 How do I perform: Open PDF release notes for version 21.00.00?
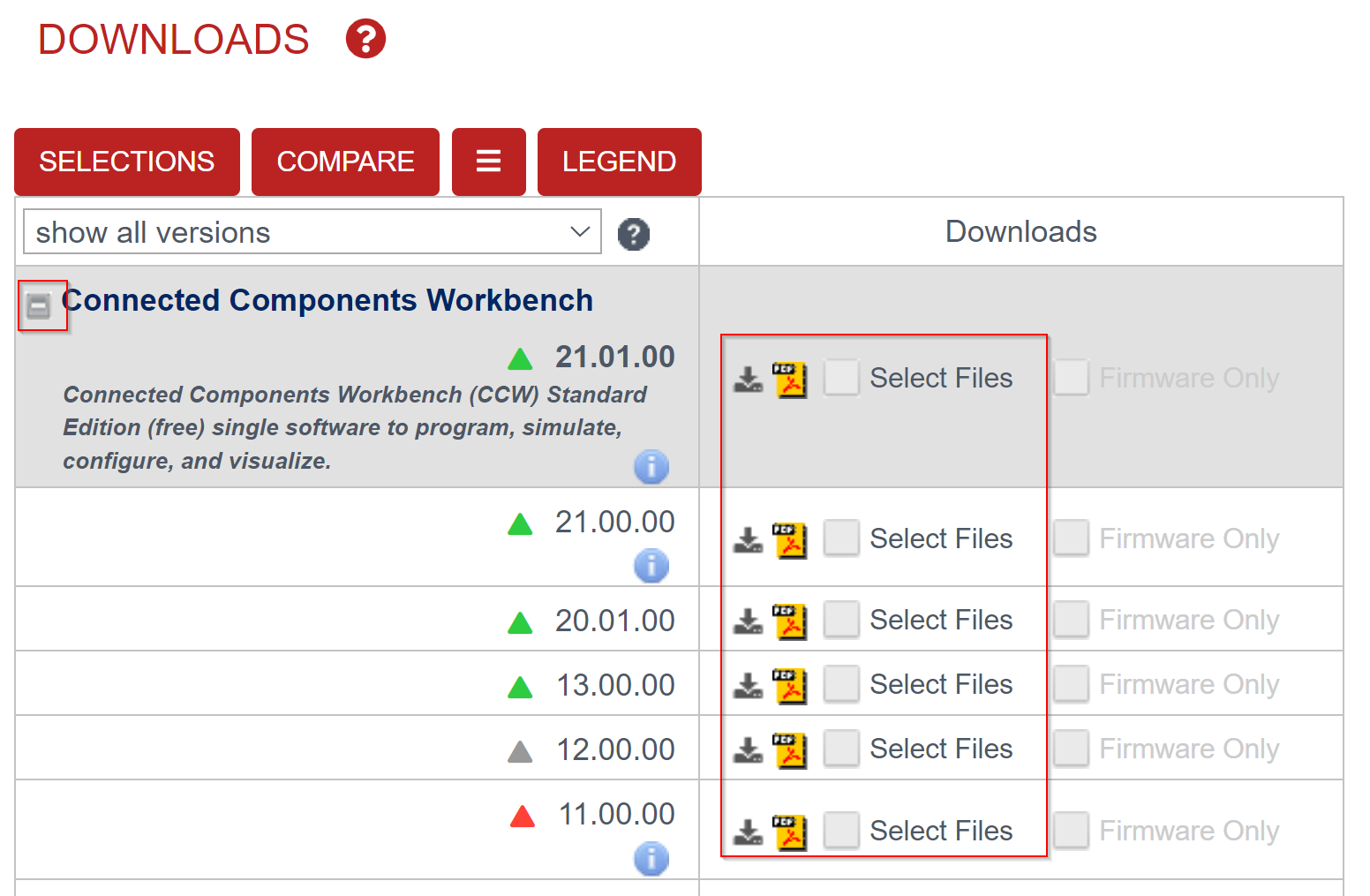point(790,540)
